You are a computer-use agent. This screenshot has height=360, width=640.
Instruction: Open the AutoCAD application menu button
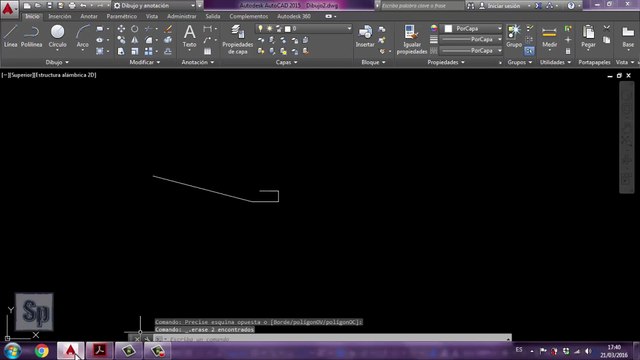point(8,8)
